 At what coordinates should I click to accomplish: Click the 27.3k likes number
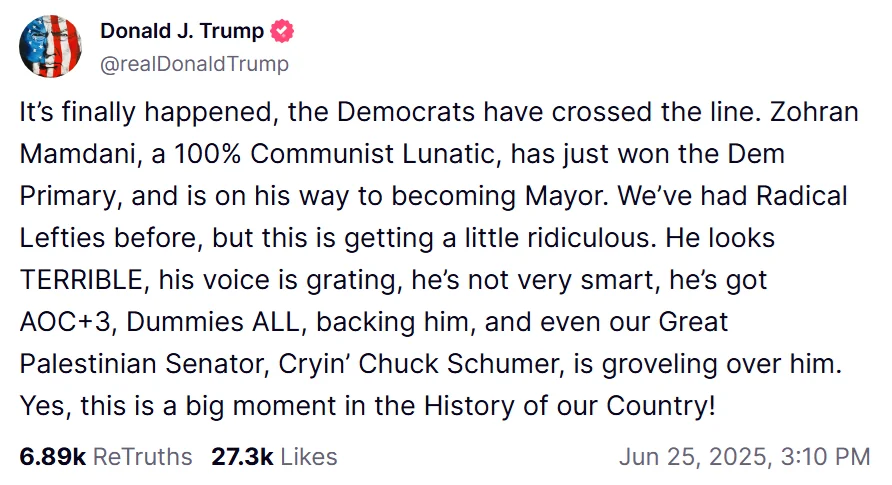coord(242,457)
